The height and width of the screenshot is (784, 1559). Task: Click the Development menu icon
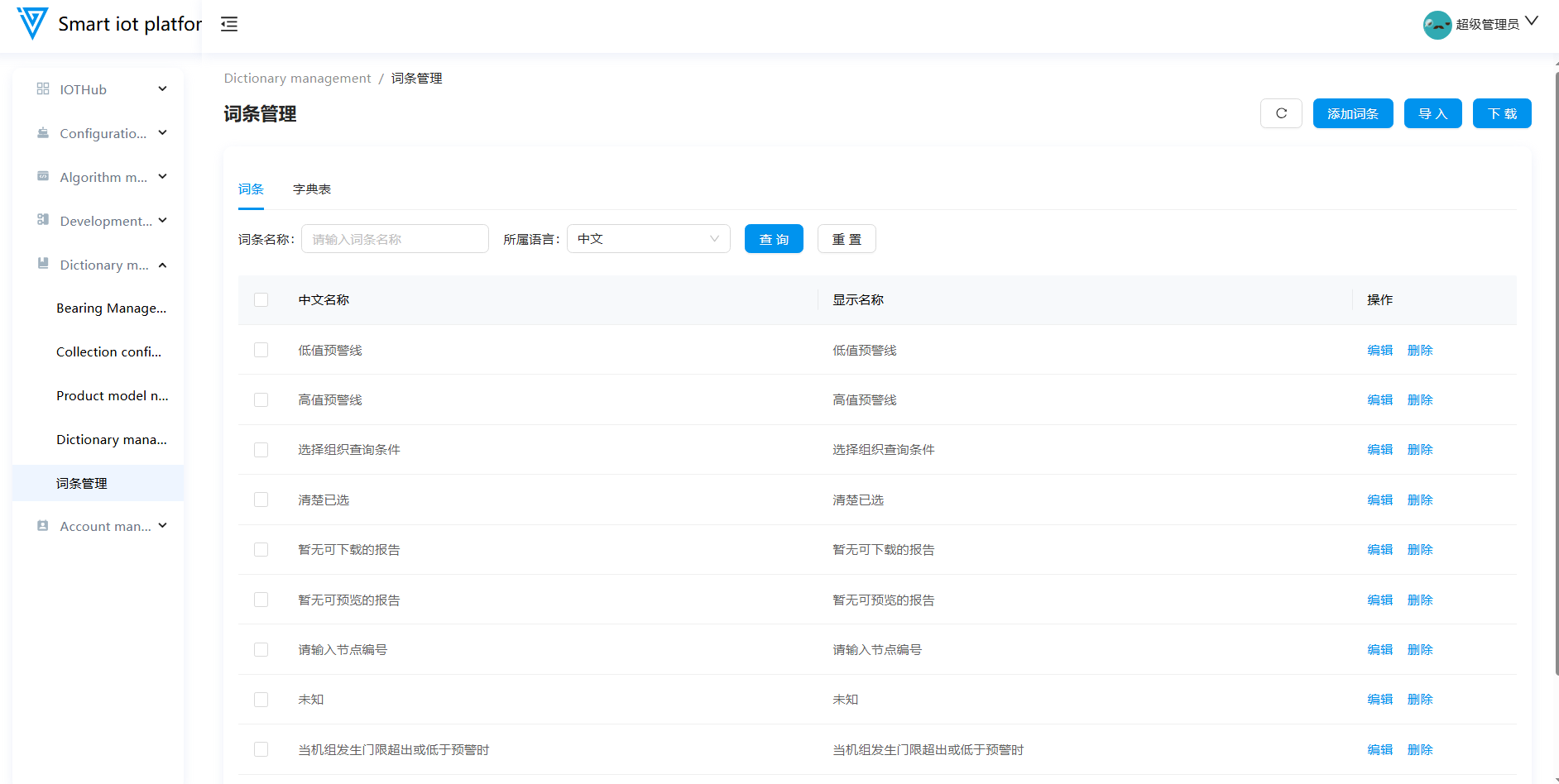(43, 220)
